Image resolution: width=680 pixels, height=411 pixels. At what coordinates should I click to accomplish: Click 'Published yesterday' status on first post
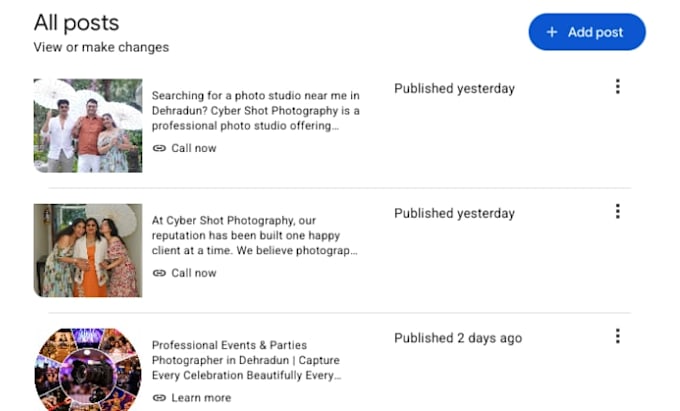(x=454, y=89)
